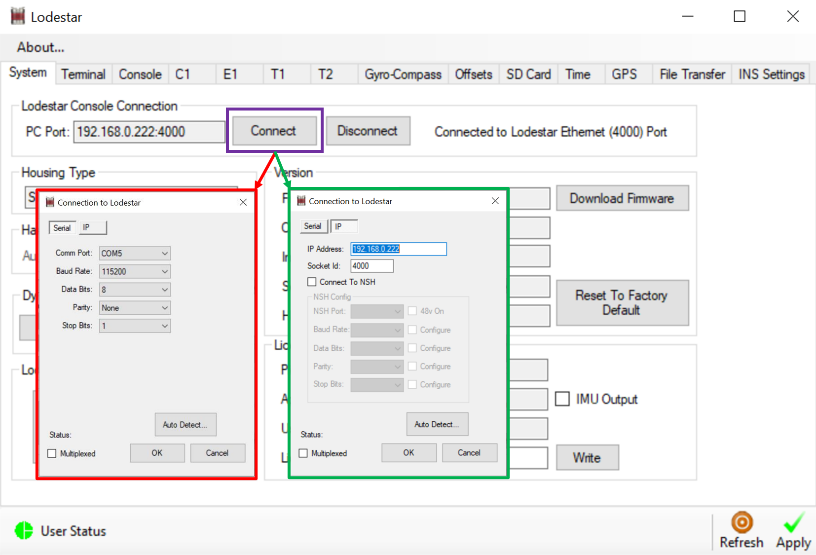The image size is (816, 555).
Task: Click the Lodestar app icon in title bar
Action: (x=16, y=17)
